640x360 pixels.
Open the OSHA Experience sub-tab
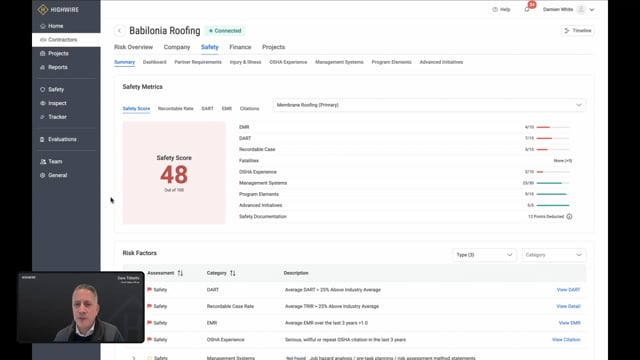pyautogui.click(x=288, y=62)
